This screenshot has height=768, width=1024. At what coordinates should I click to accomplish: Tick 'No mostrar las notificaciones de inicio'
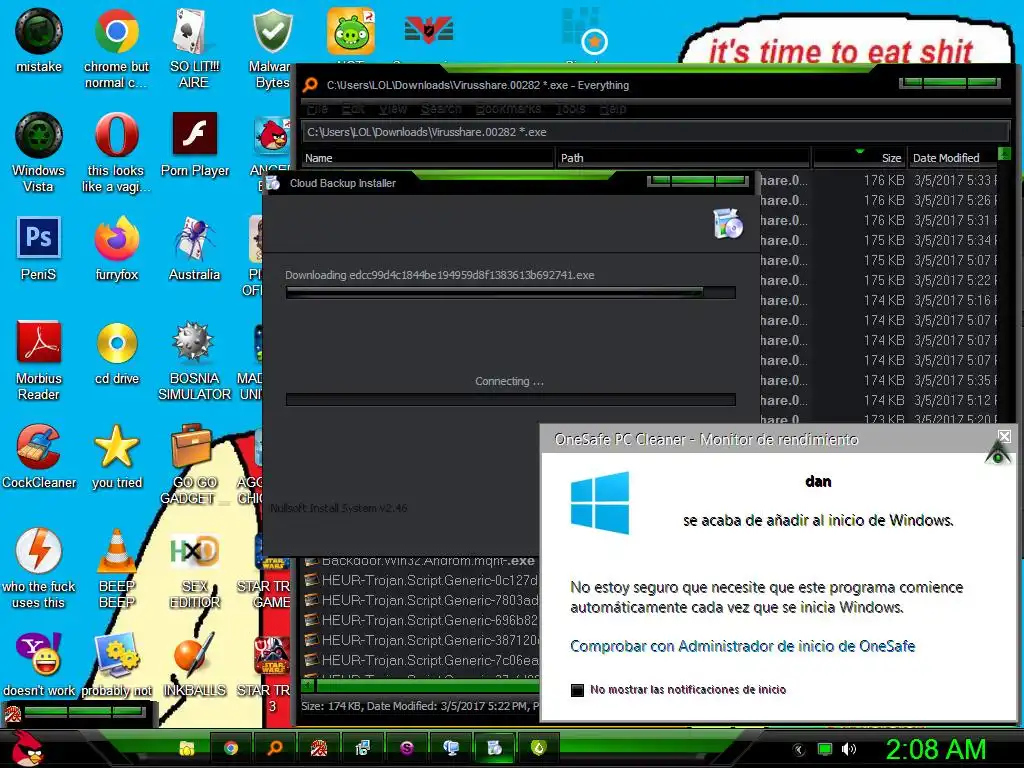pos(577,690)
